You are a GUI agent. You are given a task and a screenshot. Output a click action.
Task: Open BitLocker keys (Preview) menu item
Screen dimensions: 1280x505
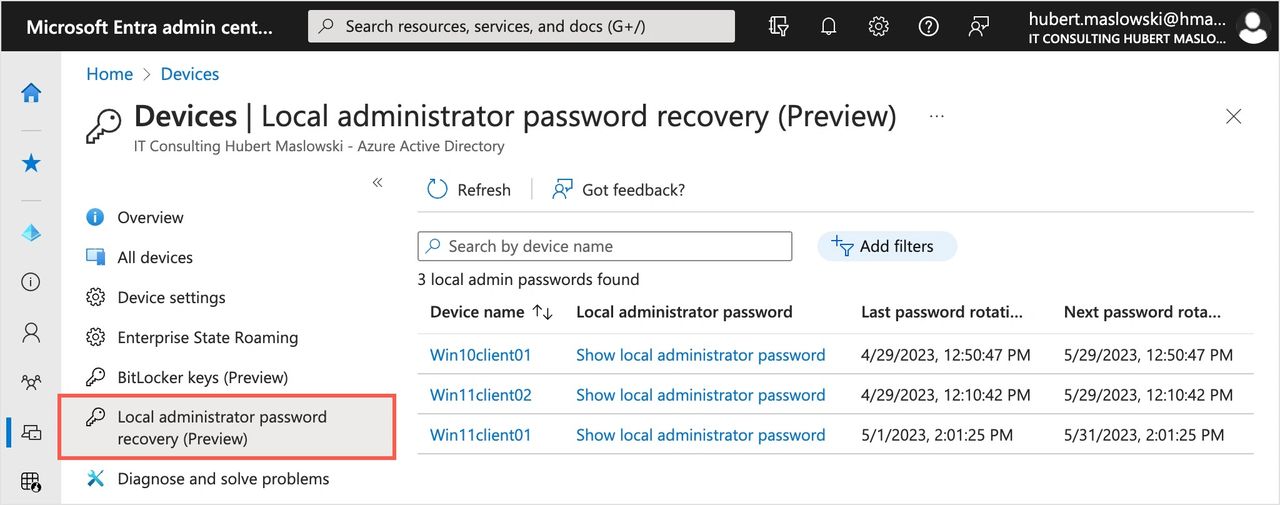(202, 377)
